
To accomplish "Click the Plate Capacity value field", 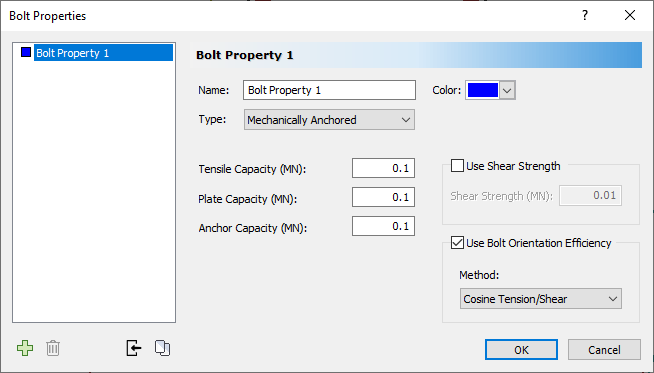I will [383, 197].
